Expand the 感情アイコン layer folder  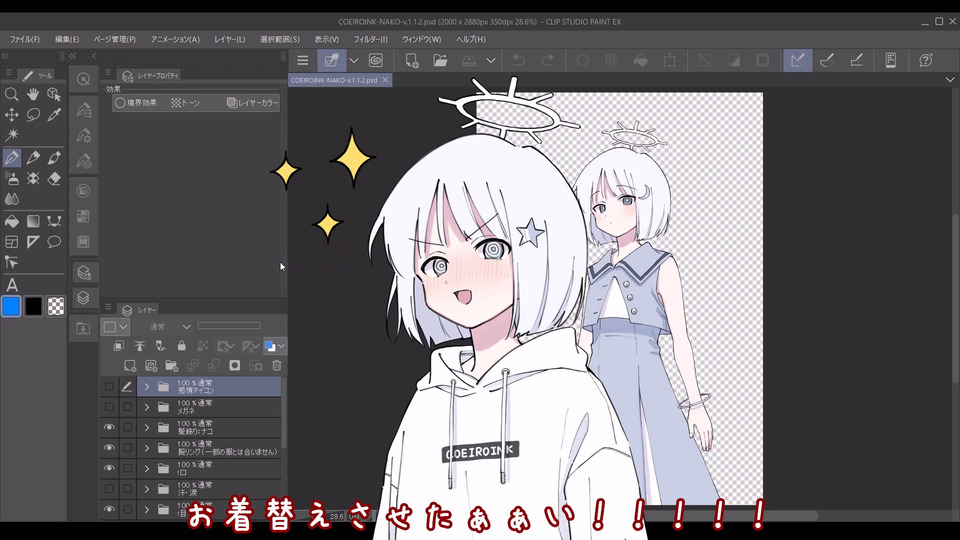(146, 386)
